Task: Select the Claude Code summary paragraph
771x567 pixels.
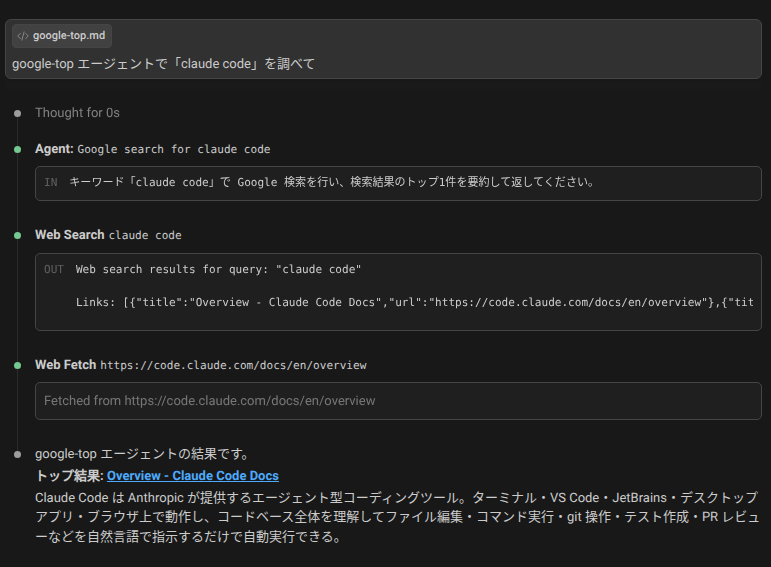Action: click(x=396, y=517)
